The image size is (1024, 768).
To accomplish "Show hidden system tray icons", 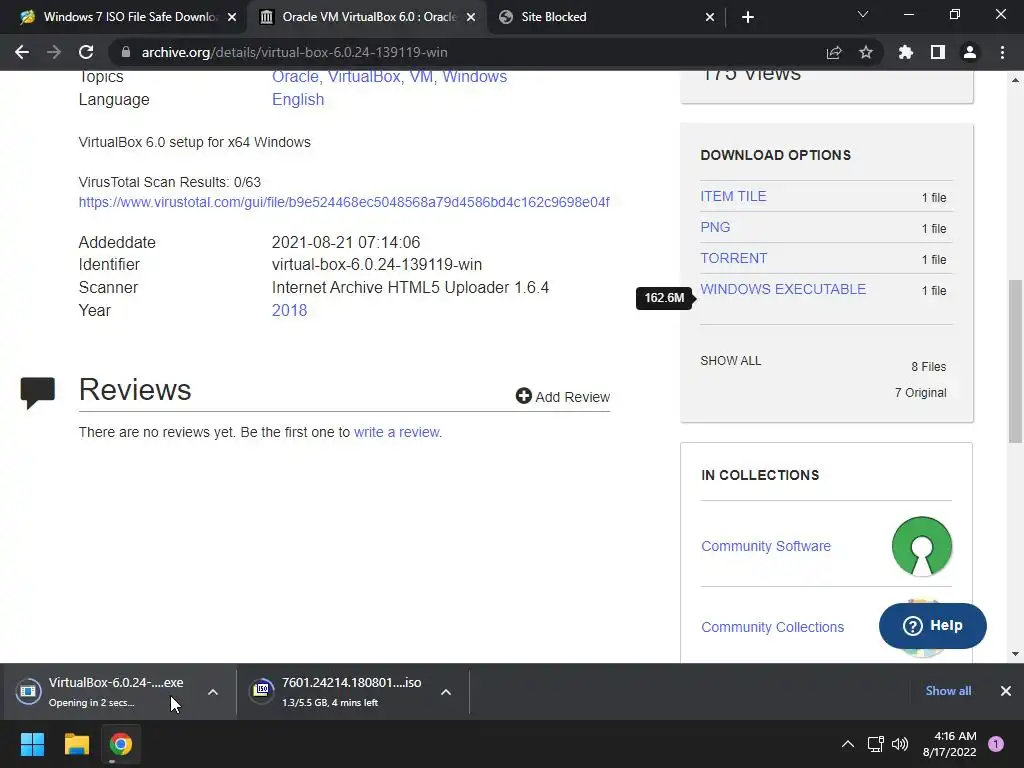I will 848,744.
